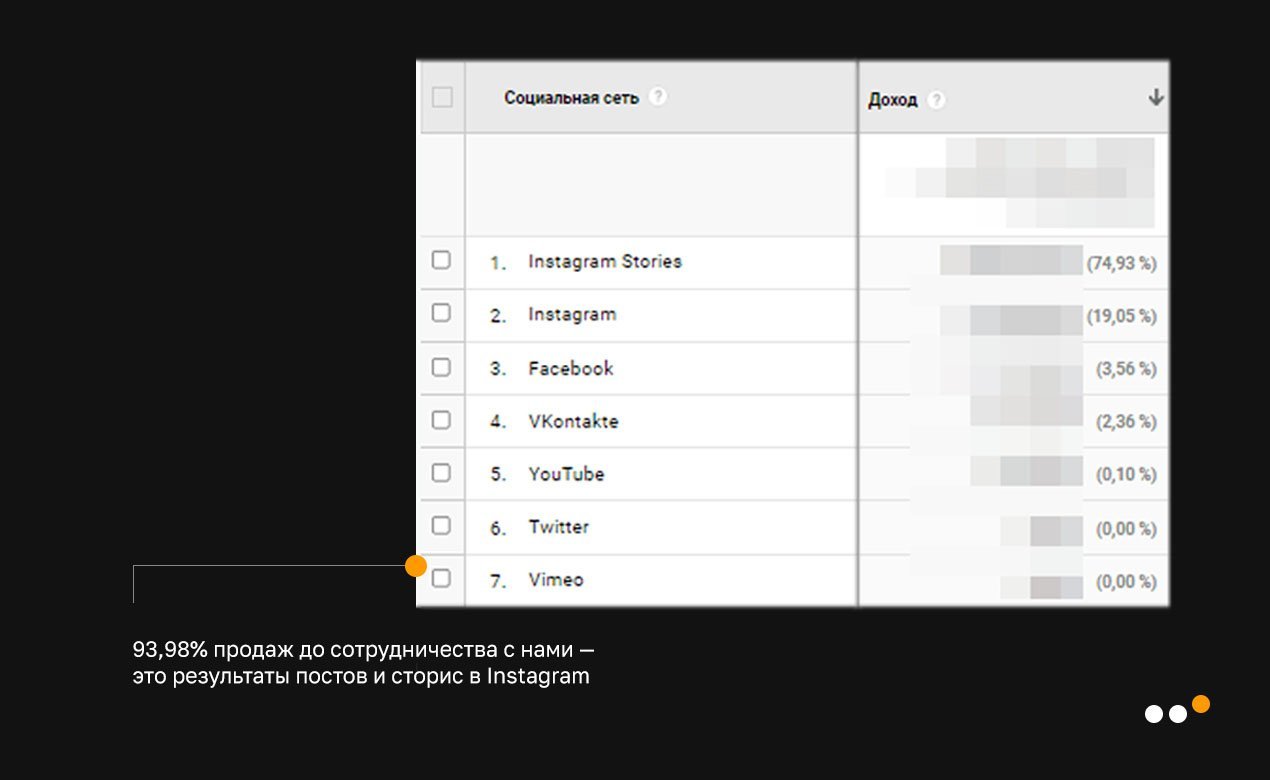
Task: Click the help icon beside Социальная сеть
Action: click(657, 97)
